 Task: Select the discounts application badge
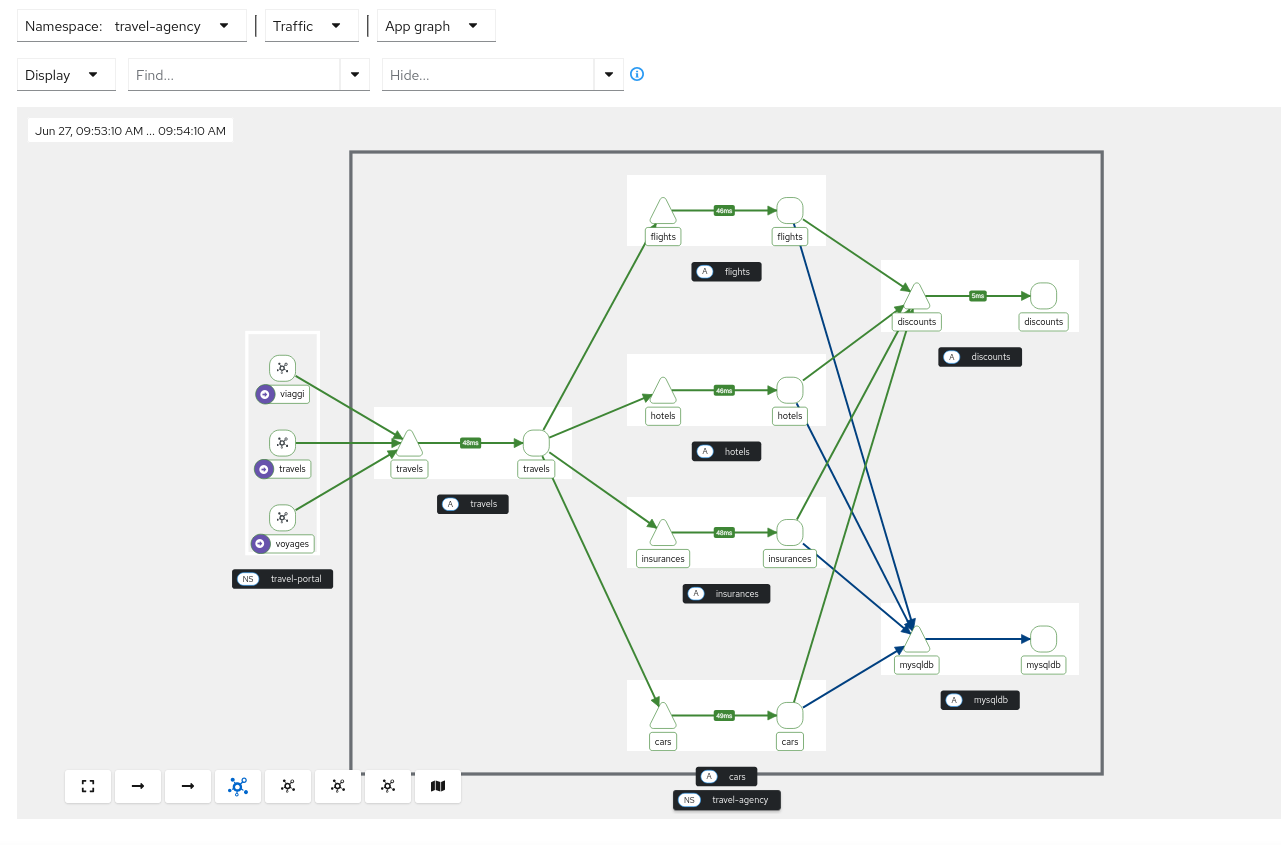[979, 356]
